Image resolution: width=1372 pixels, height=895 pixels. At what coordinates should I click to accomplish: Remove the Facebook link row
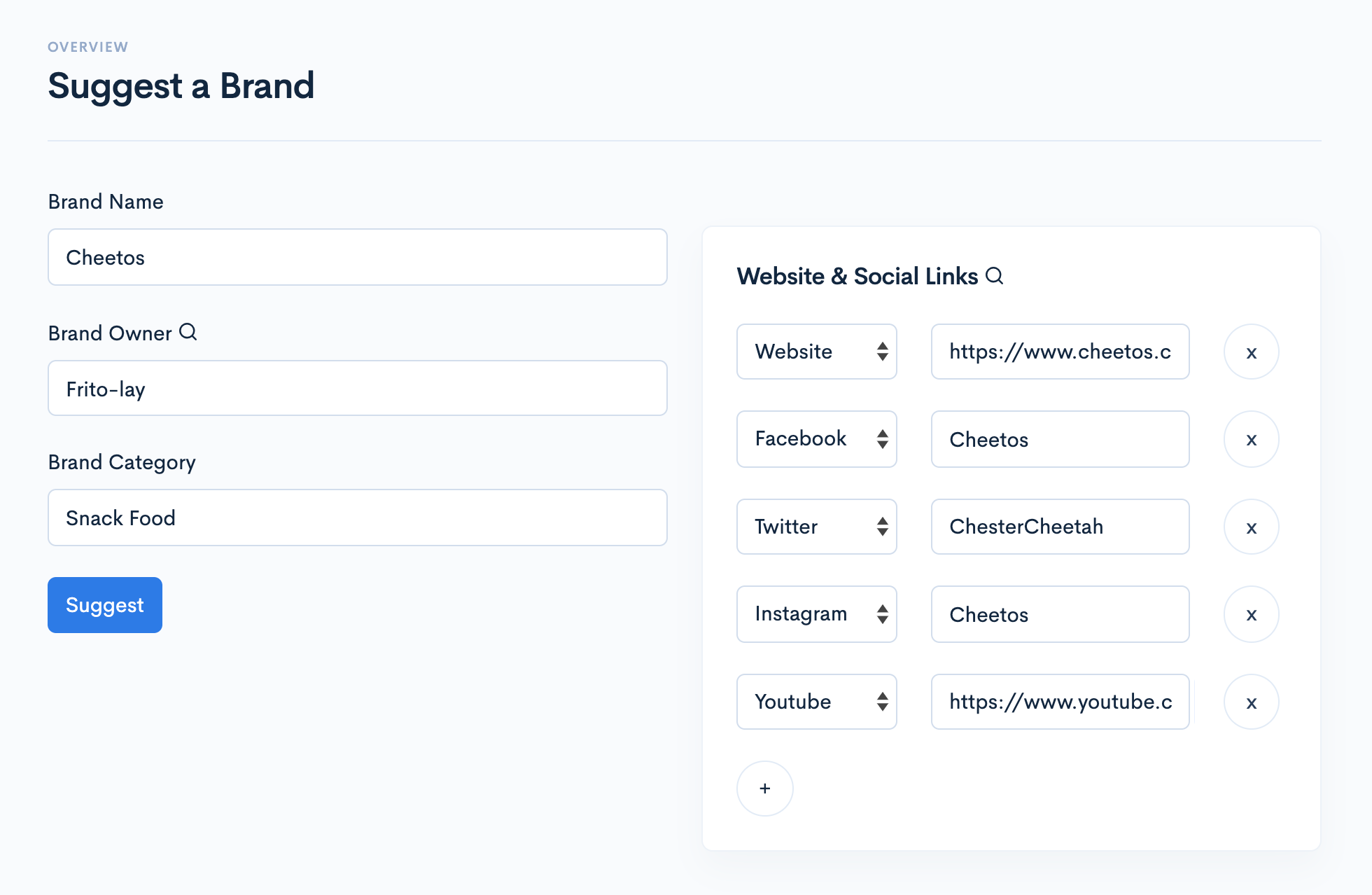1252,439
